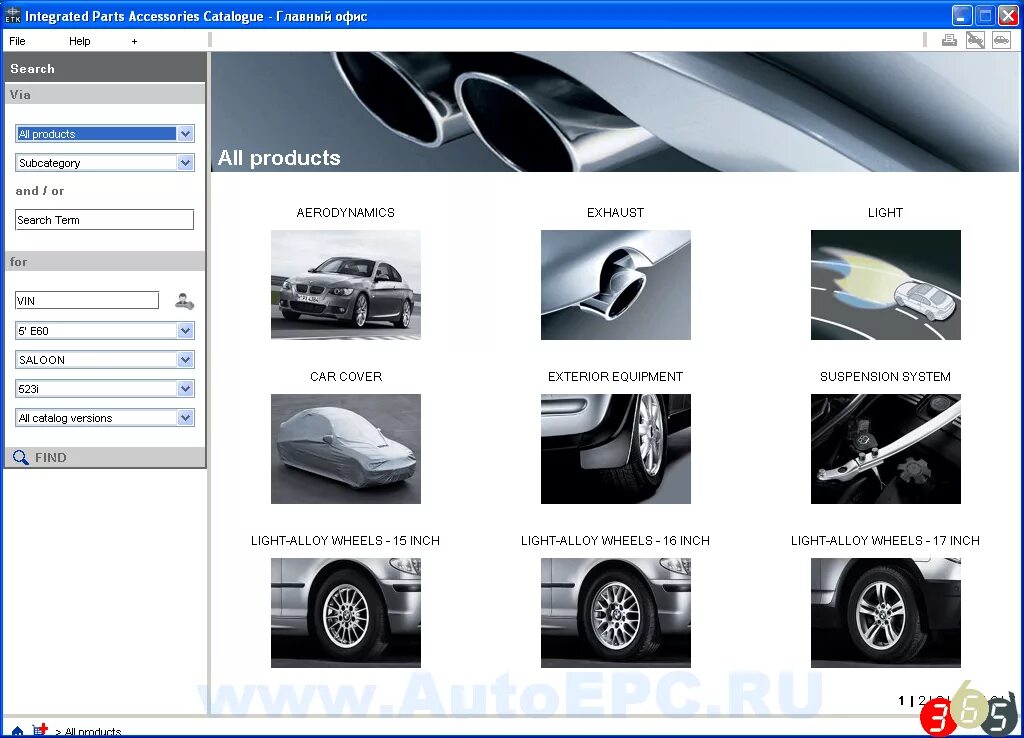Click the person icon next to the VIN field
The image size is (1024, 738).
[183, 299]
